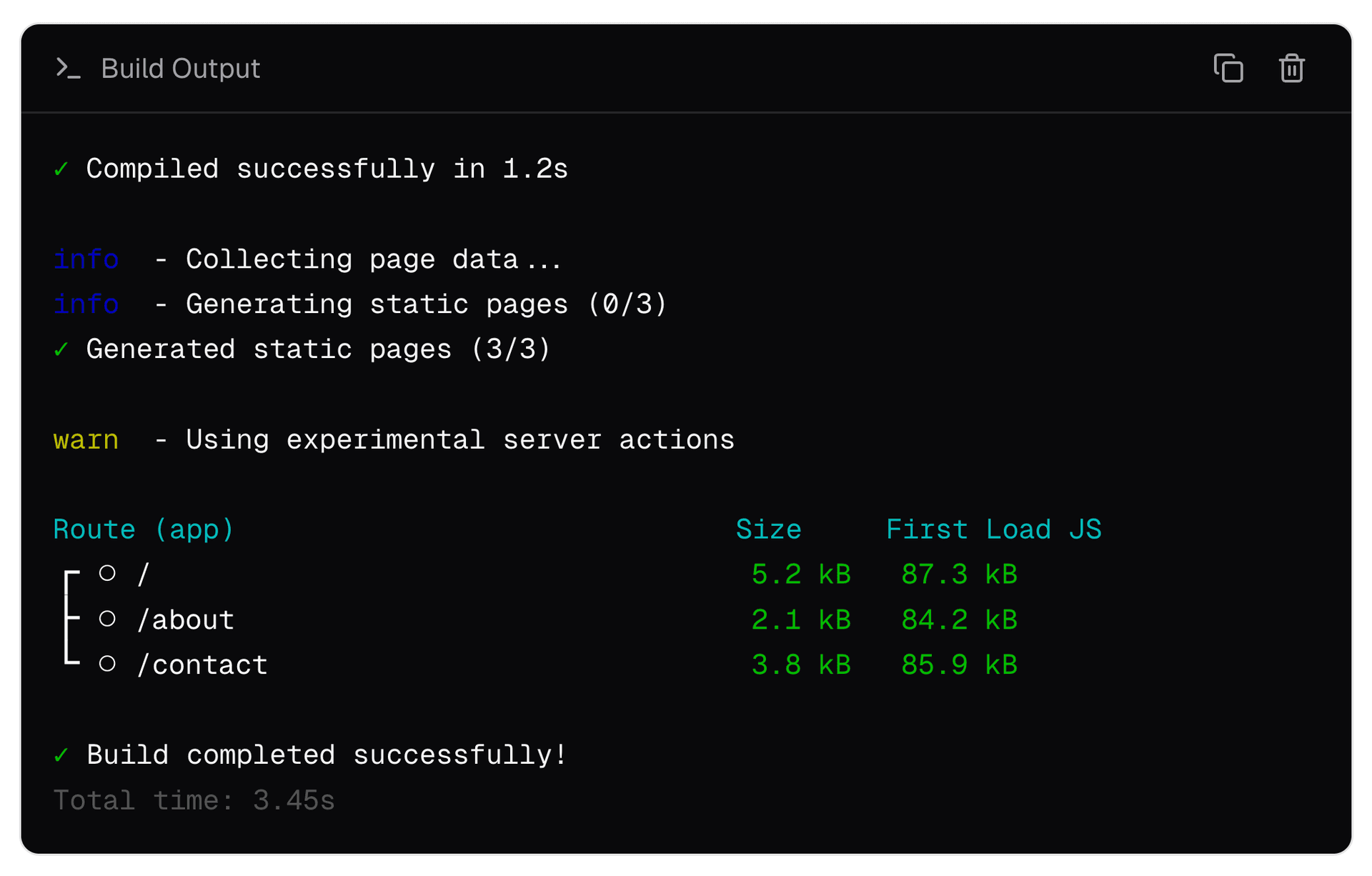Click the terminal prompt icon
This screenshot has width=1372, height=876.
tap(68, 69)
